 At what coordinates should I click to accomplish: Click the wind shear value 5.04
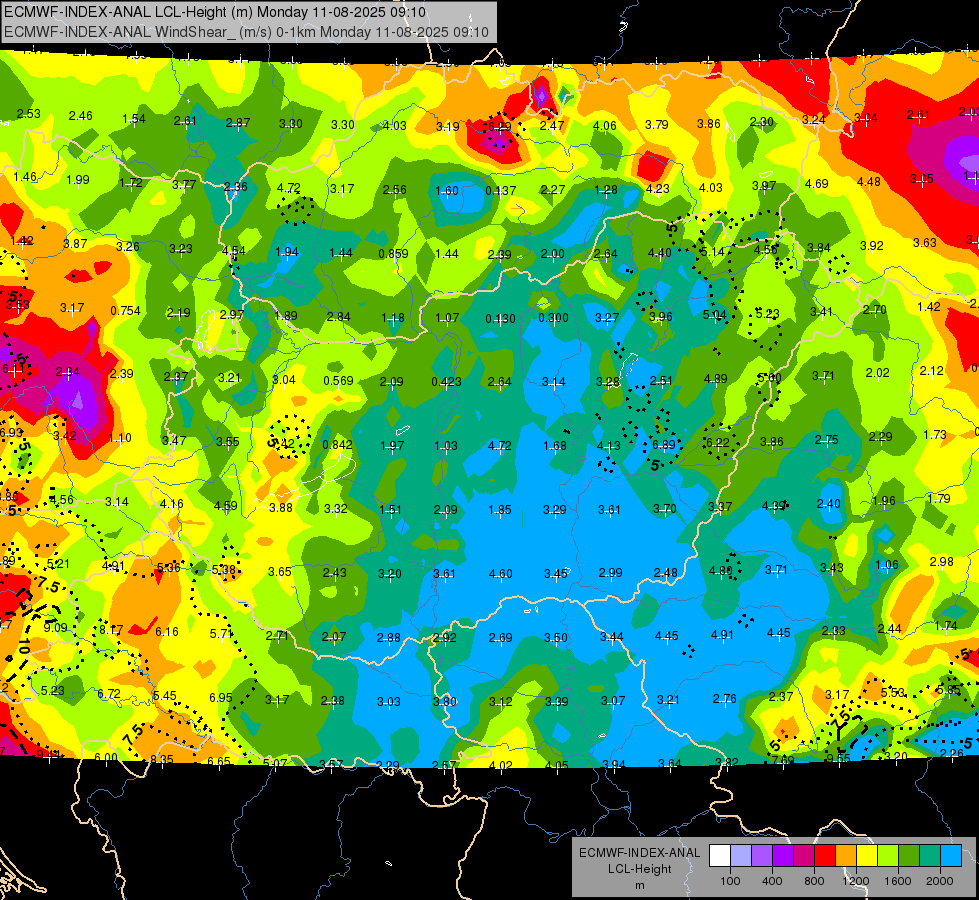tap(714, 315)
